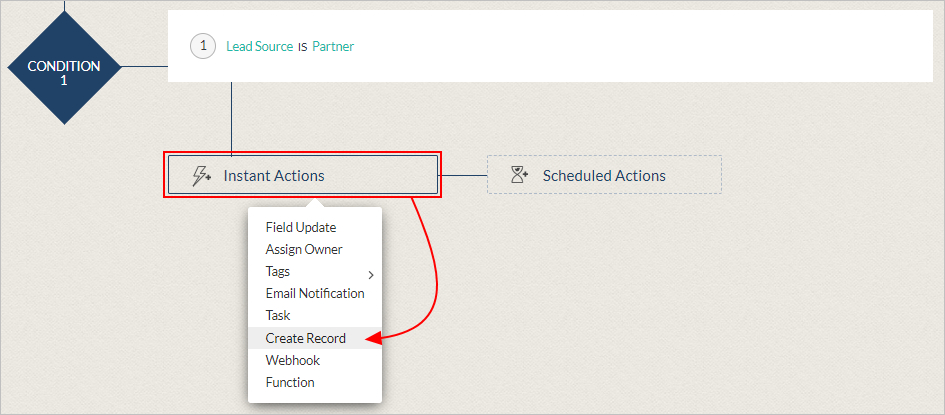Expand the Tags submenu chevron arrow
Image resolution: width=945 pixels, height=415 pixels.
click(x=371, y=275)
